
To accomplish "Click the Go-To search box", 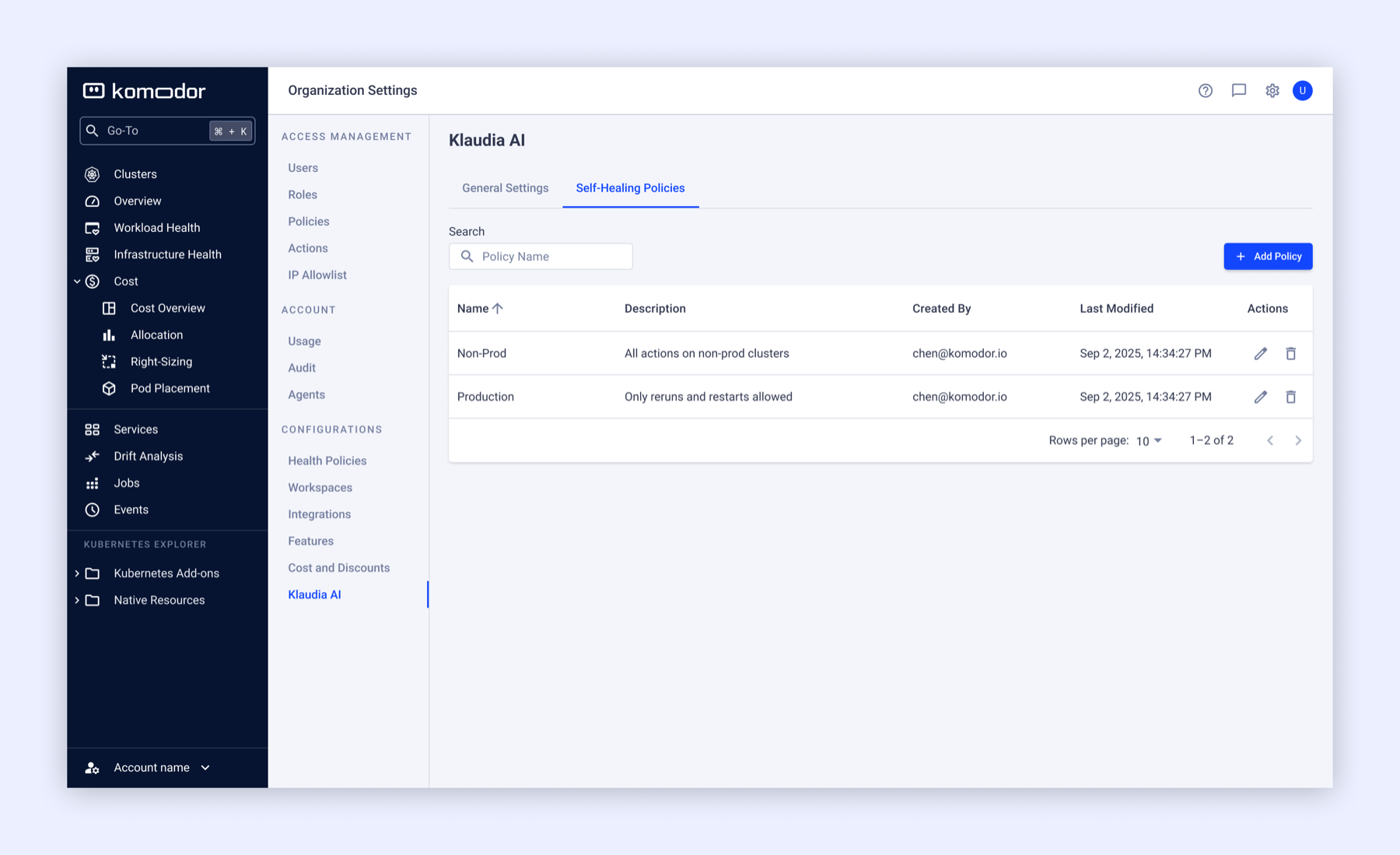I will [167, 131].
